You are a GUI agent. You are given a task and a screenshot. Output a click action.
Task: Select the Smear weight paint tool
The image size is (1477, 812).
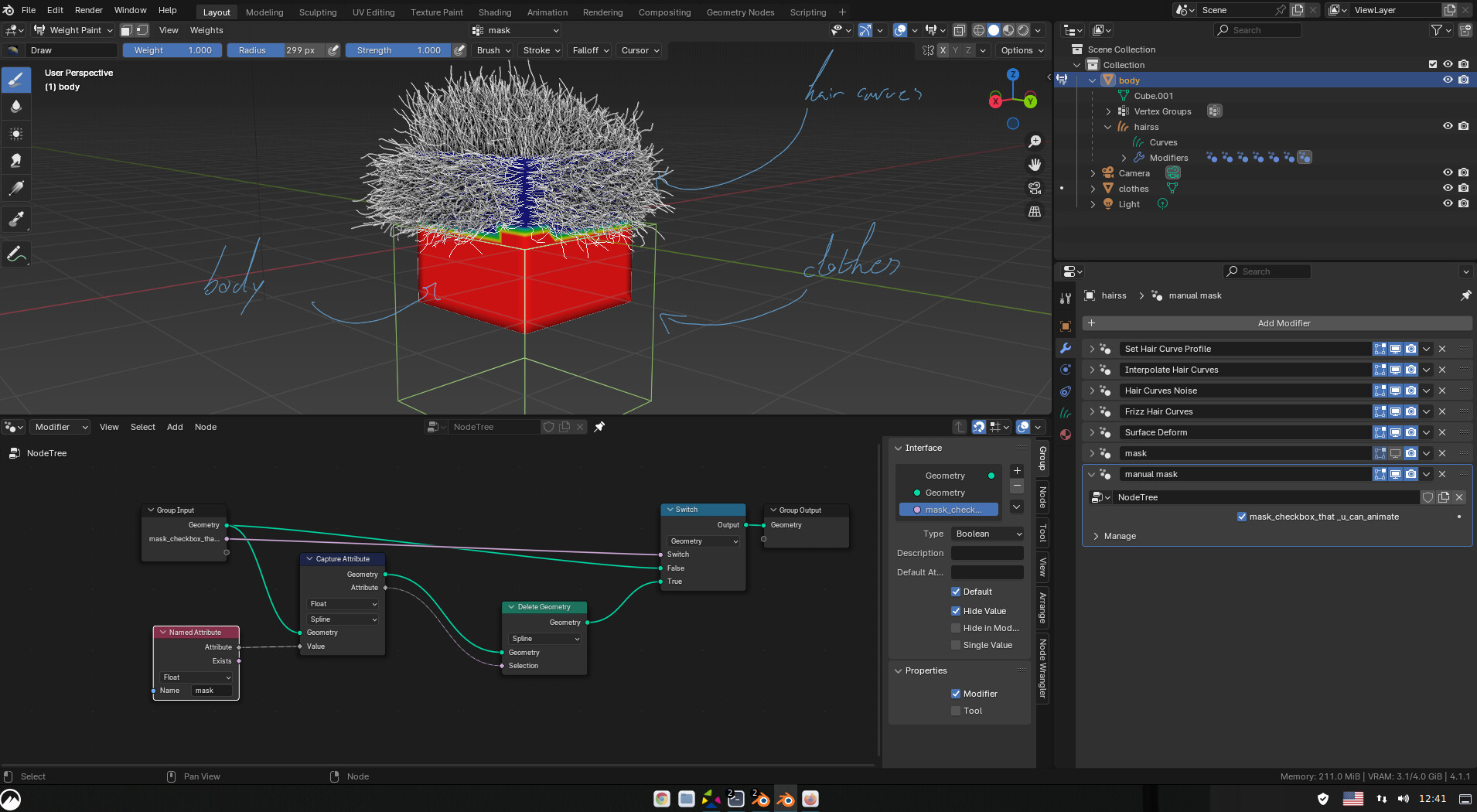click(15, 161)
